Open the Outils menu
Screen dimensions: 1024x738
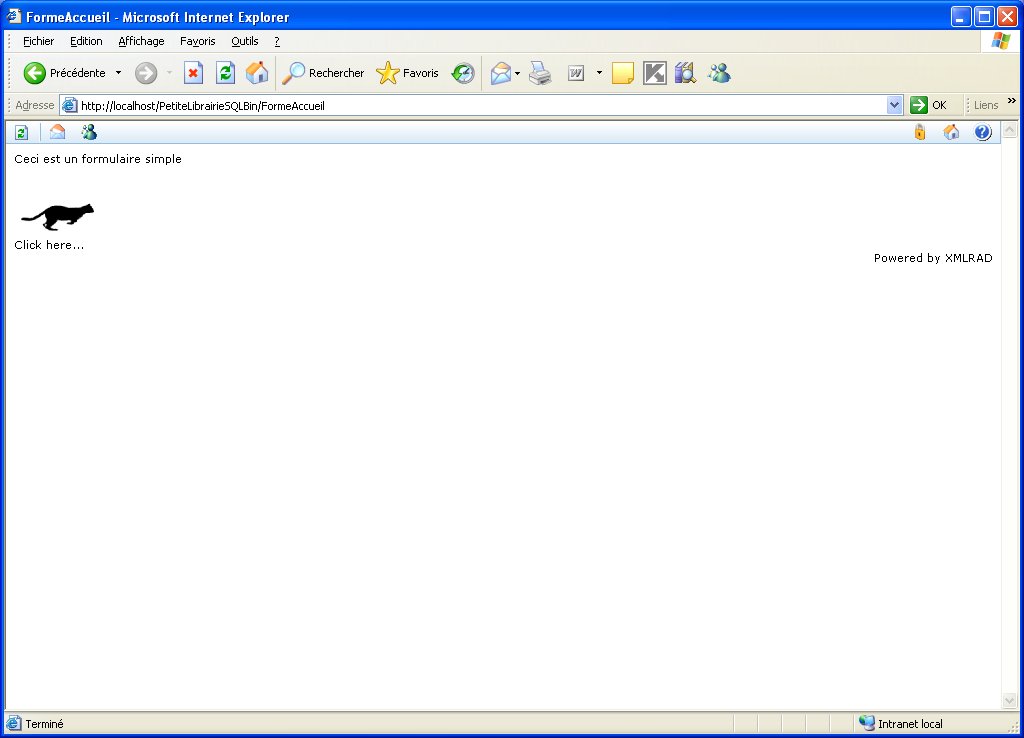click(244, 41)
